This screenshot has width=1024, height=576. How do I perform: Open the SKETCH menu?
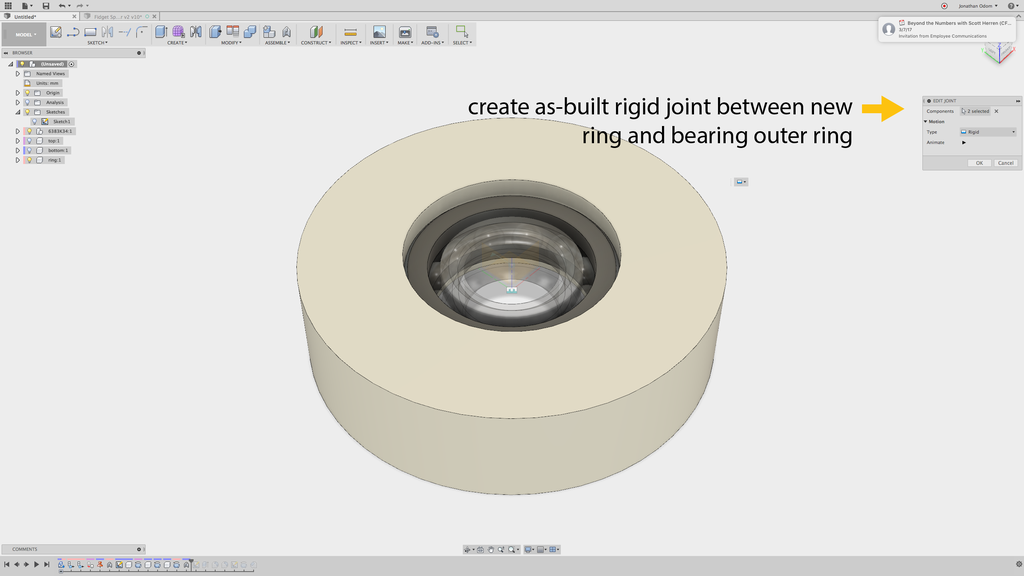97,43
